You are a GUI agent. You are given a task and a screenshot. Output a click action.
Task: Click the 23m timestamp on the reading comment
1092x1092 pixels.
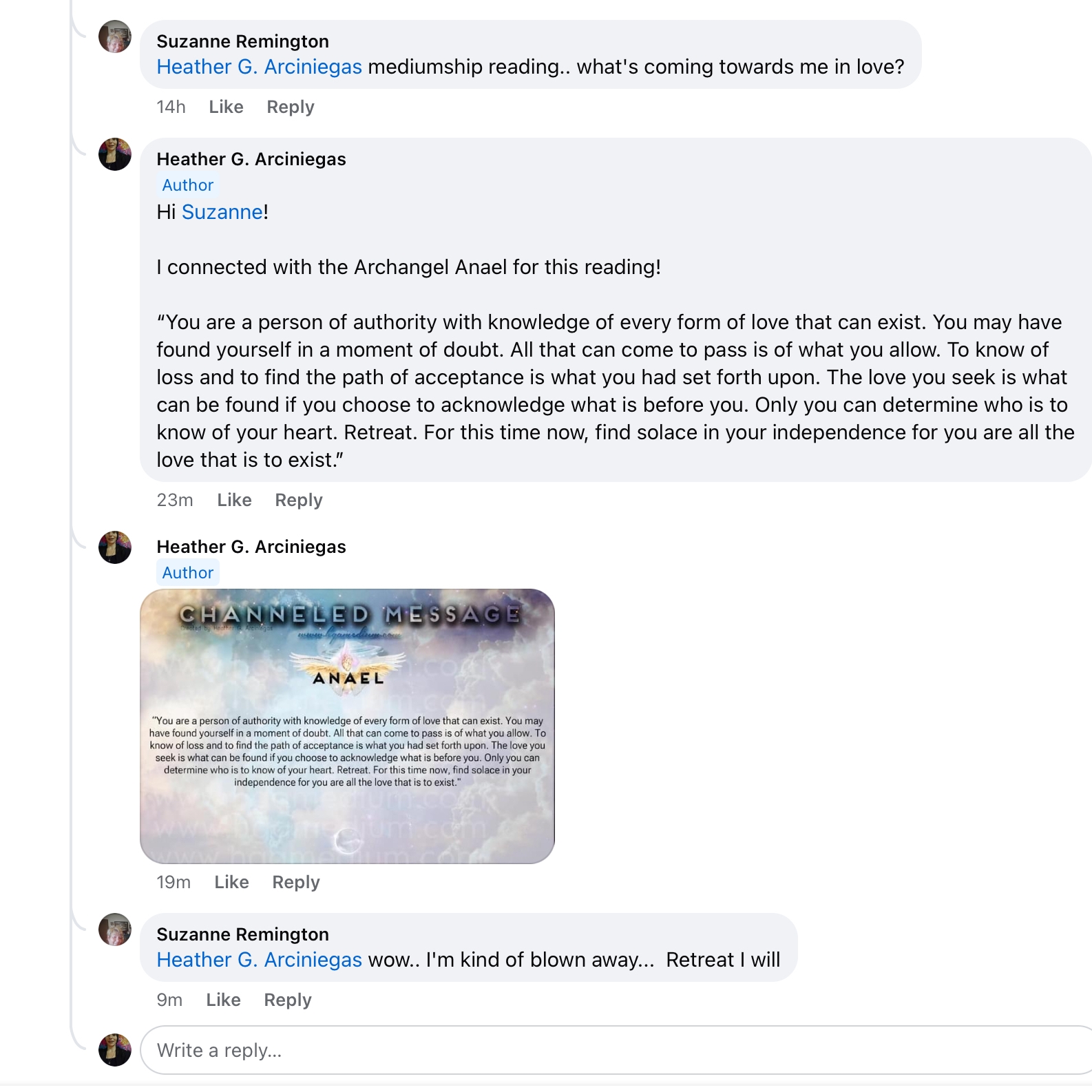coord(175,500)
